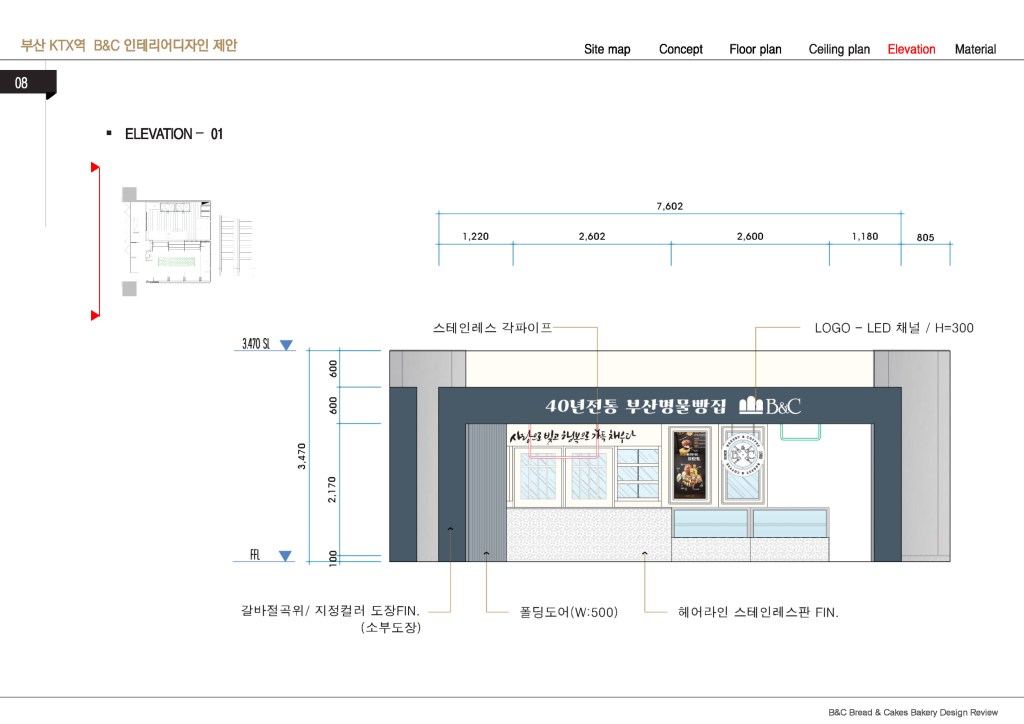Switch to the Material tab

(x=975, y=49)
